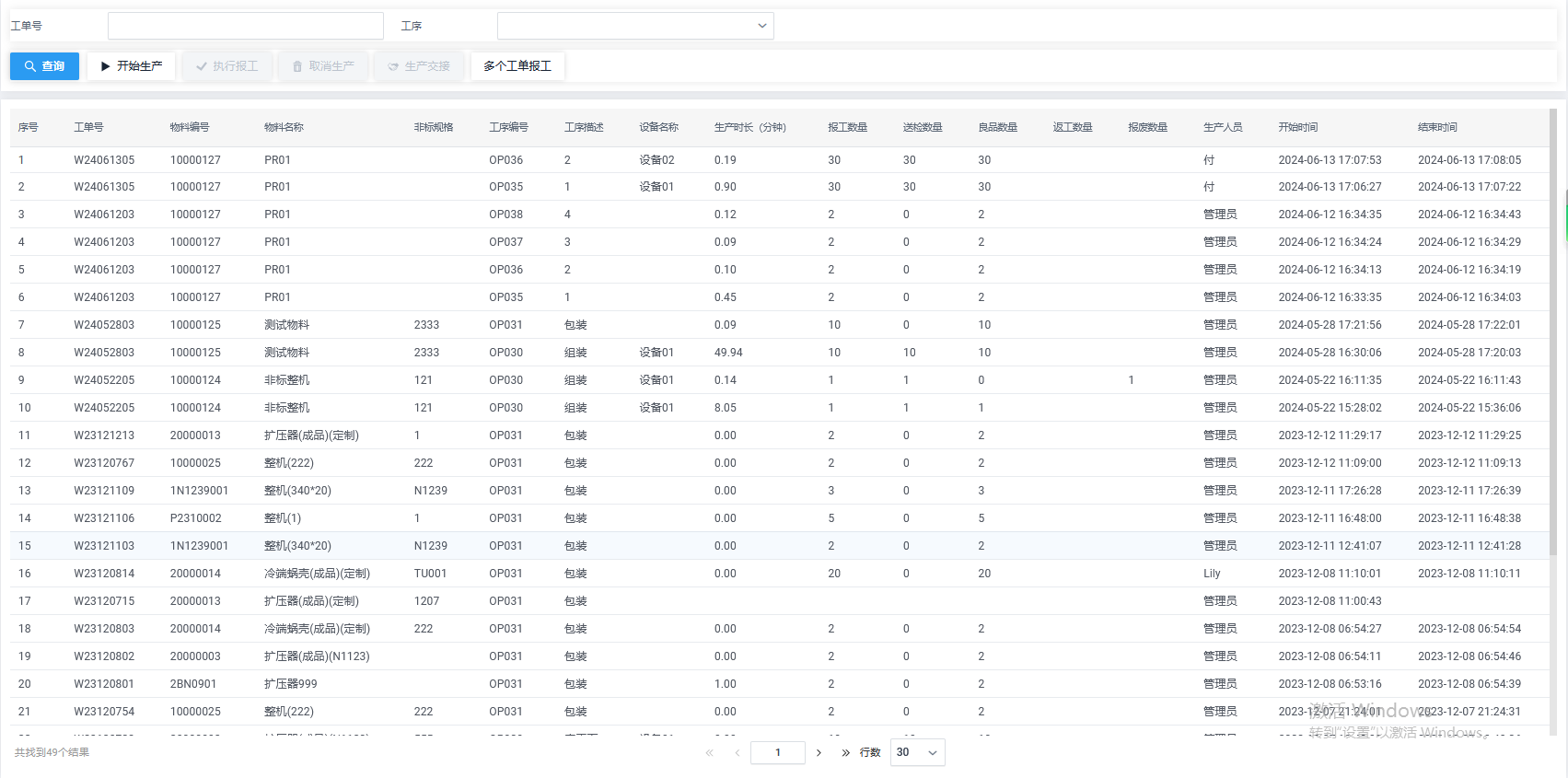Click the 多个工单报工 button

pos(517,66)
